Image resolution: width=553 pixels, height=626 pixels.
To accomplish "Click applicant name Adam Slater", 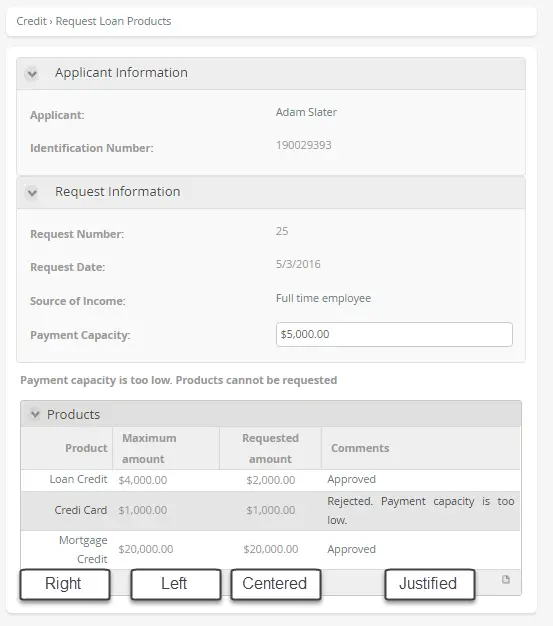I will point(306,112).
